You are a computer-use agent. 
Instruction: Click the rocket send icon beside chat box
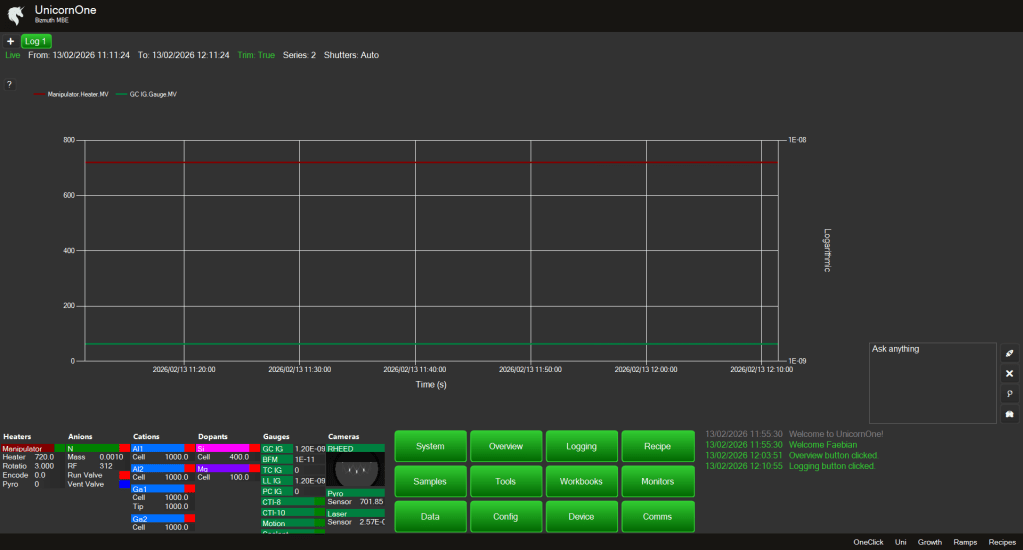[1009, 354]
